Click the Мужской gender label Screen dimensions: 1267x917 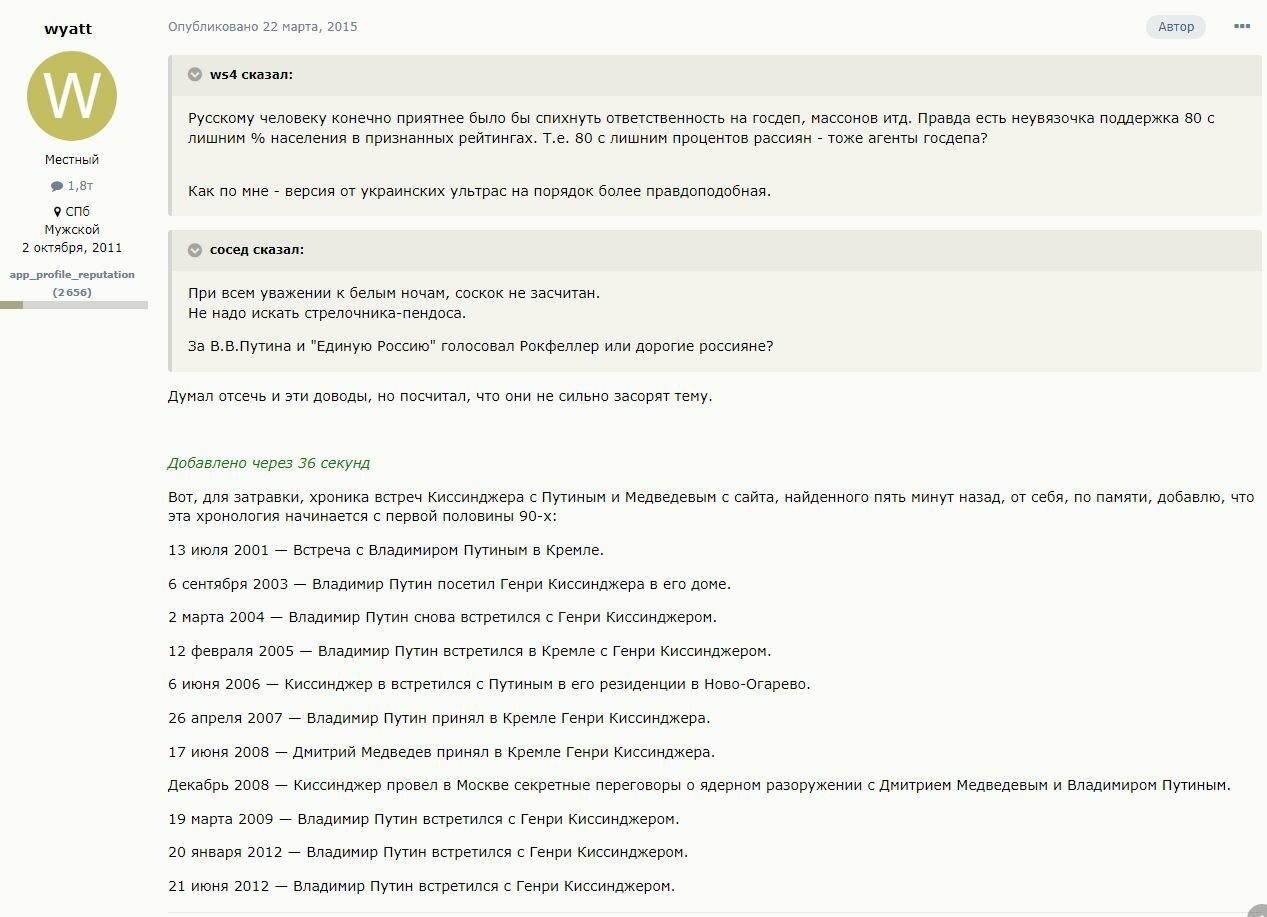pos(72,230)
